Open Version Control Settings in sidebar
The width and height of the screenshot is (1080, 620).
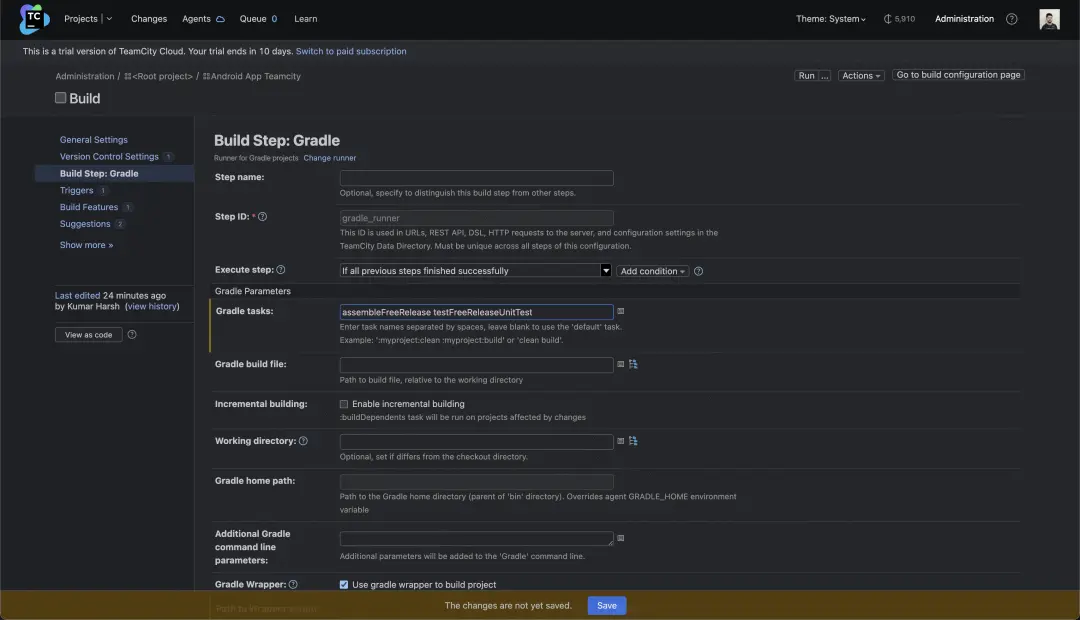(109, 157)
